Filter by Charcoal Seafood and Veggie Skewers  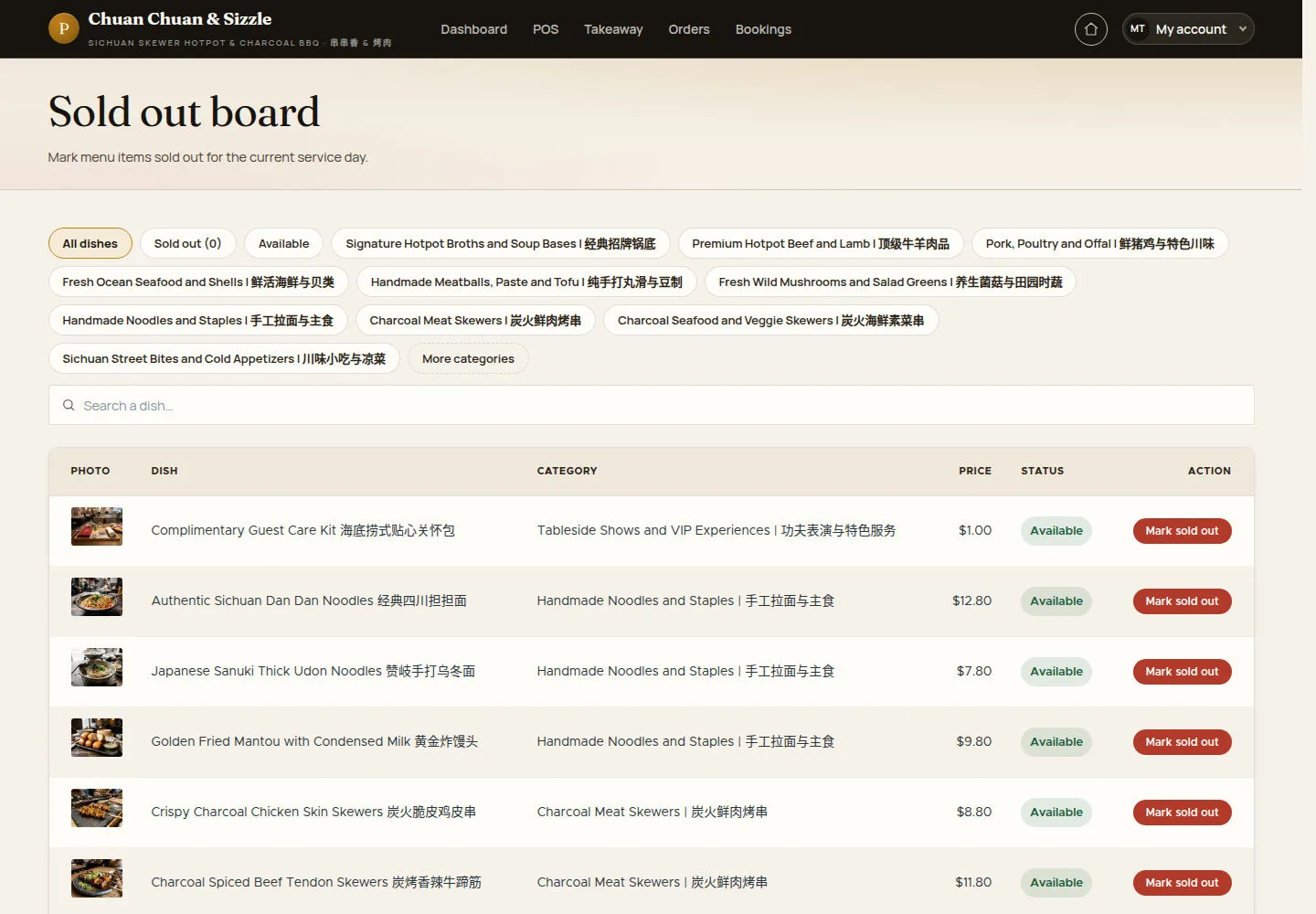click(770, 320)
